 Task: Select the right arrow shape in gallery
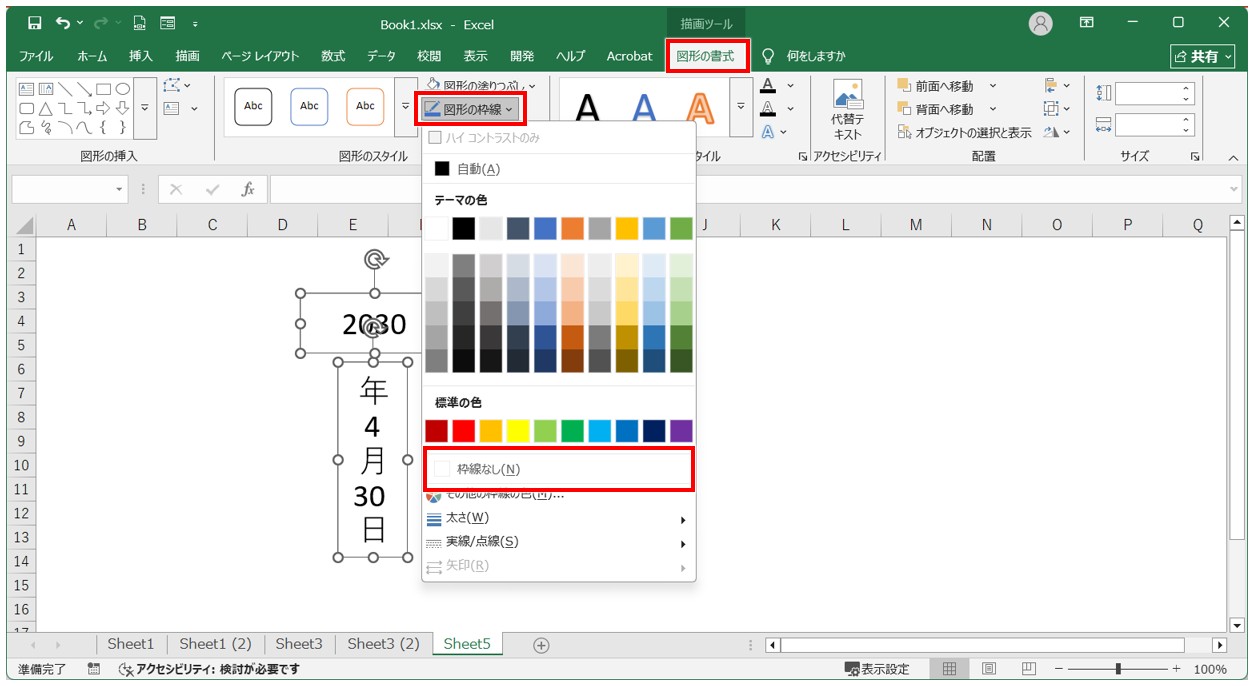tap(103, 108)
